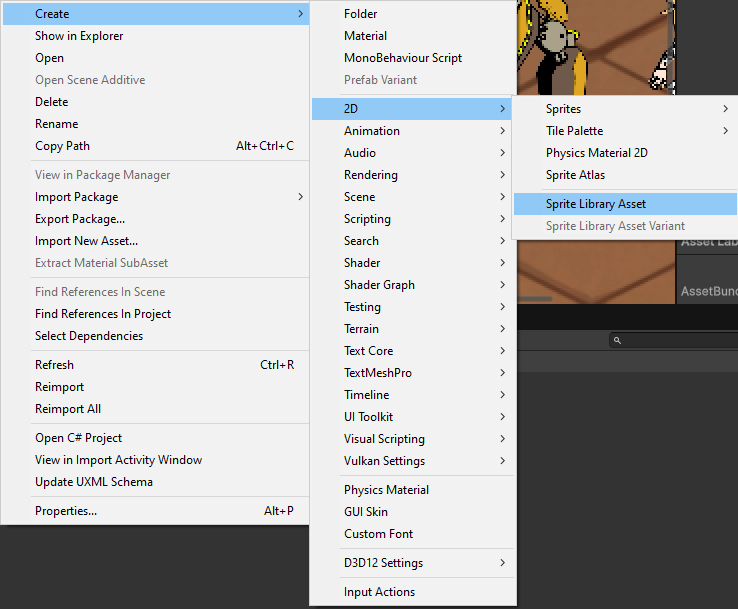
Task: Expand the Animation submenu
Action: coord(372,131)
